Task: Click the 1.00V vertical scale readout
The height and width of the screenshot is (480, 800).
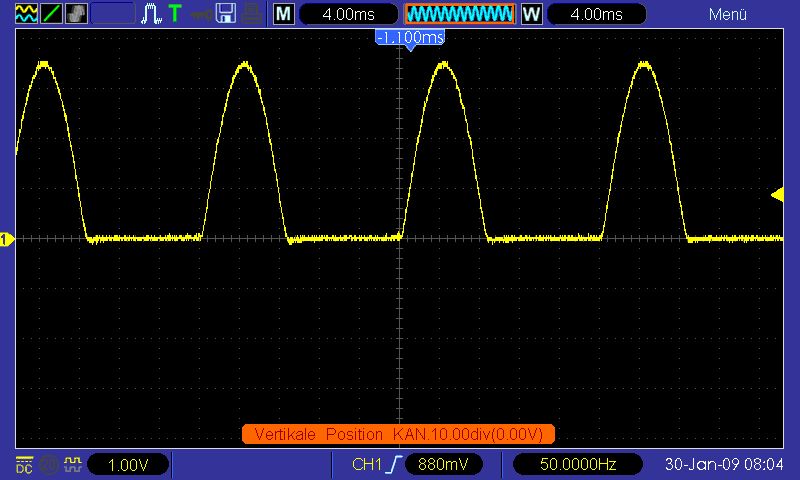Action: [x=128, y=465]
